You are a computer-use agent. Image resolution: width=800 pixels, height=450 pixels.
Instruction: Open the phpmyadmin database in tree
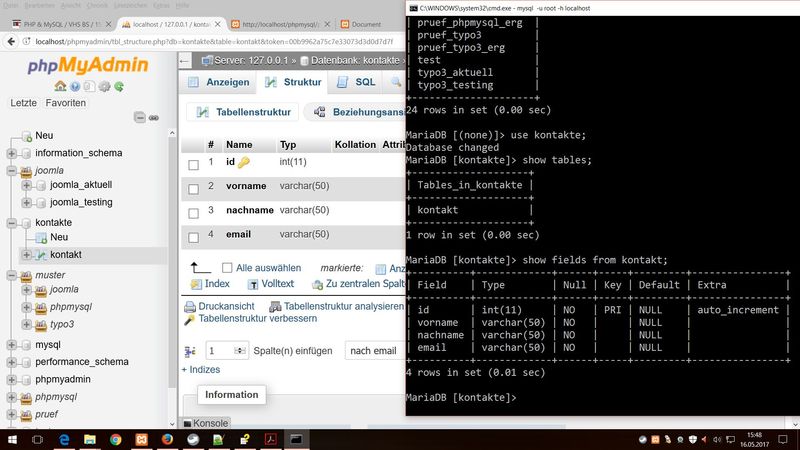[x=63, y=380]
